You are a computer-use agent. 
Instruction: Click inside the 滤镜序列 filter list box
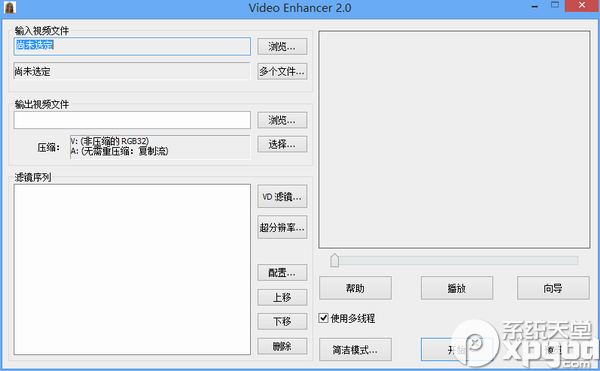point(132,270)
